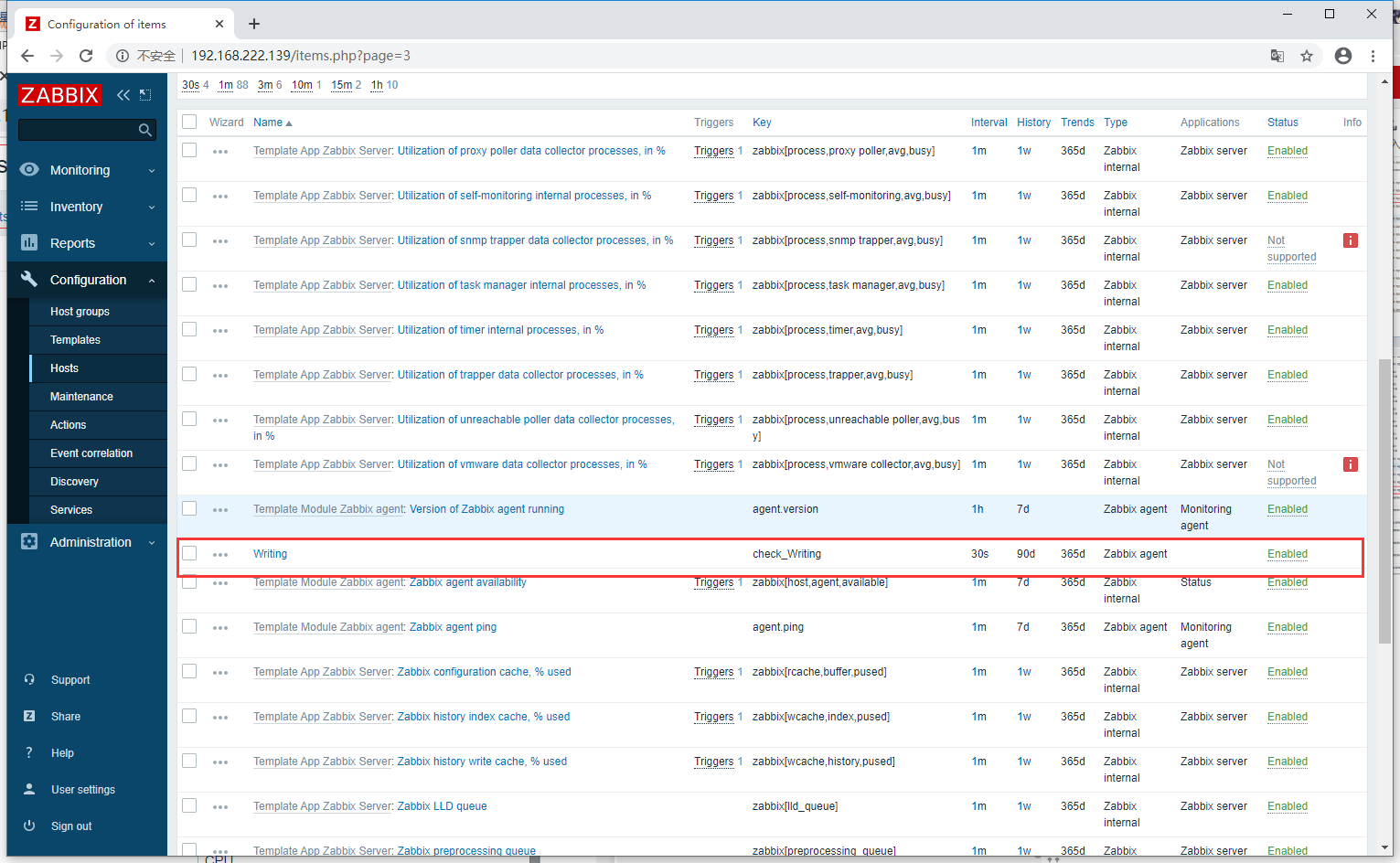
Task: Open the Writing item link
Action: point(270,554)
